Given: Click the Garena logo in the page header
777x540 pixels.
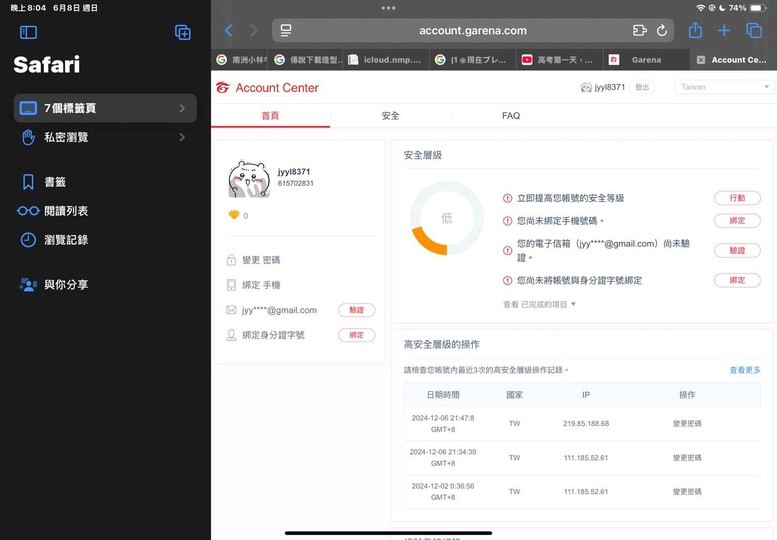Looking at the screenshot, I should (223, 88).
